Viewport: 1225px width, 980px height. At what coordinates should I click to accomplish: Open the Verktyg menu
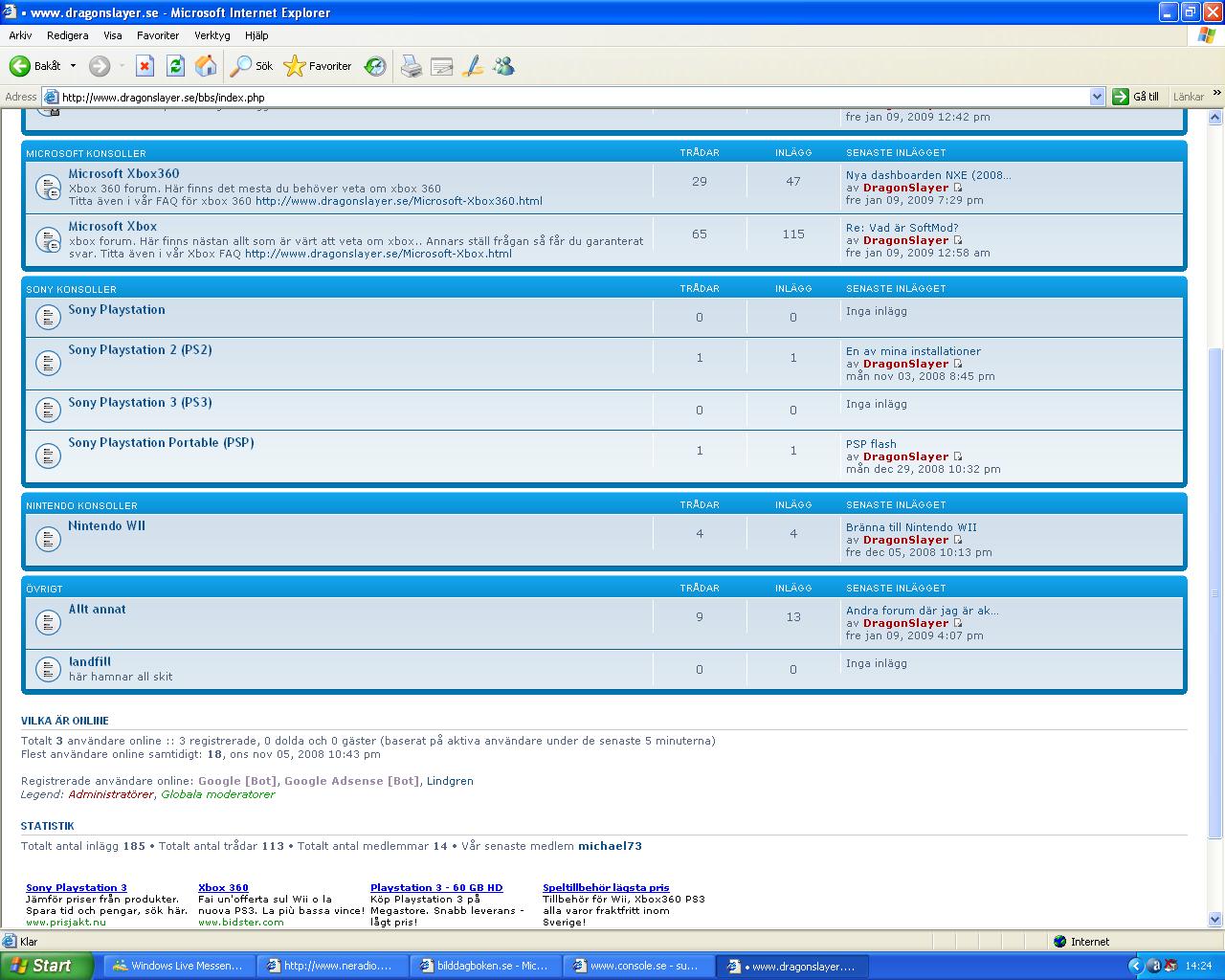coord(212,35)
